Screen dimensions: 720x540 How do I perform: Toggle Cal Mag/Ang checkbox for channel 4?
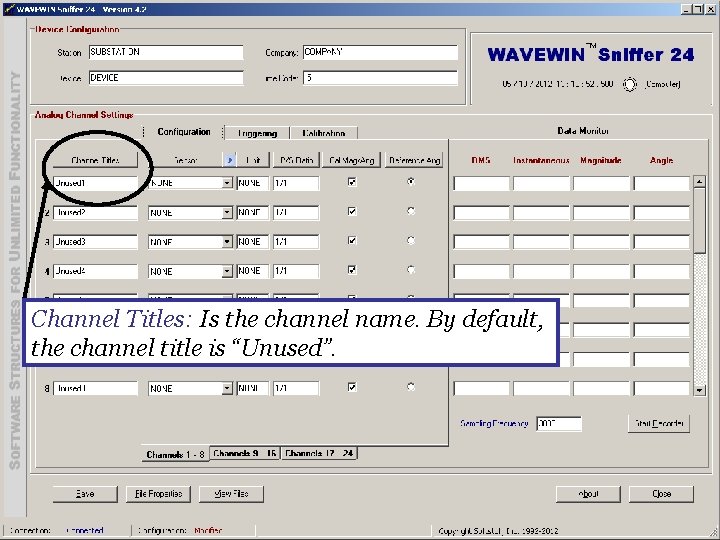352,270
